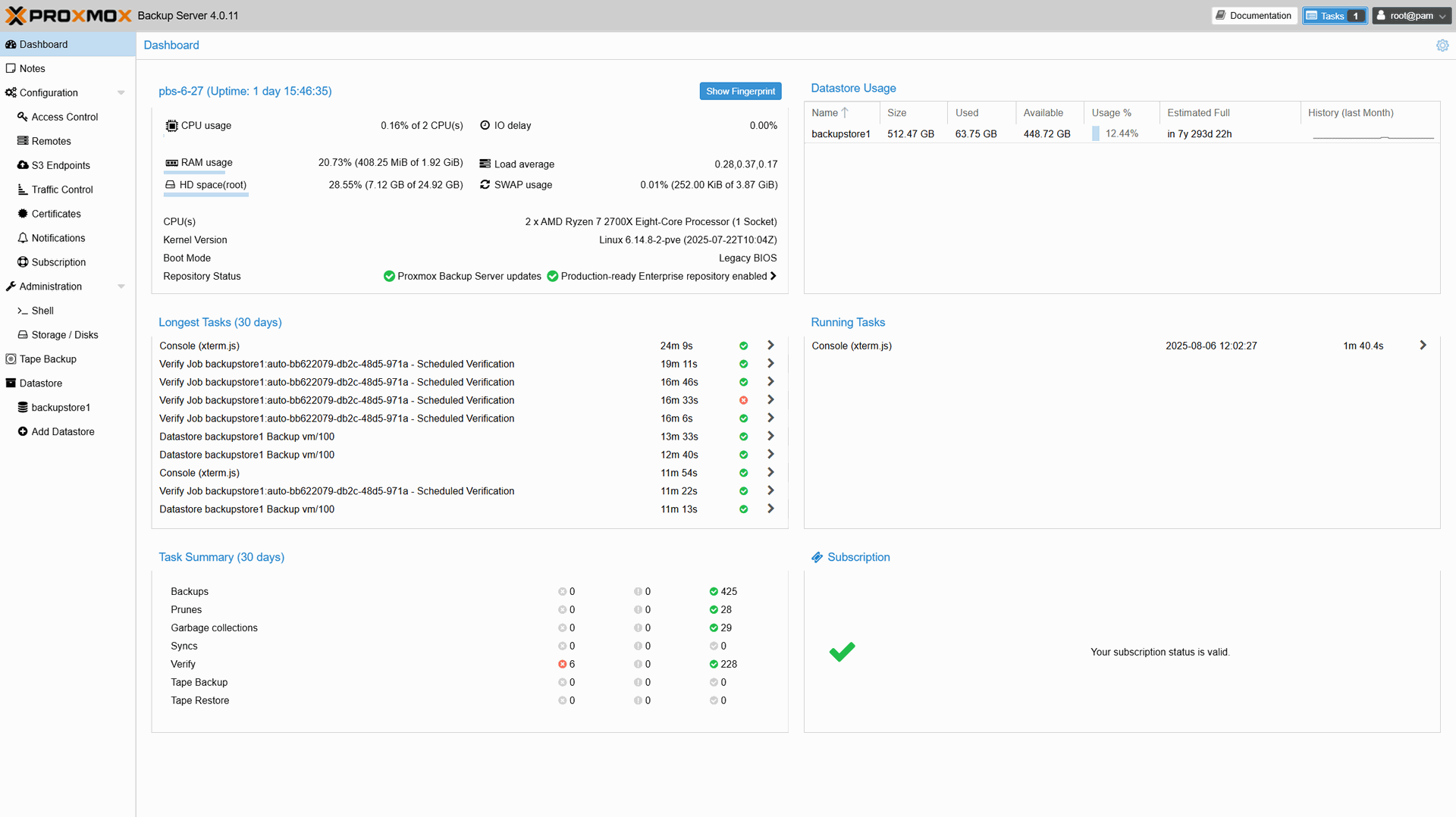Open Shell terminal icon in sidebar
Image resolution: width=1456 pixels, height=817 pixels.
tap(23, 311)
